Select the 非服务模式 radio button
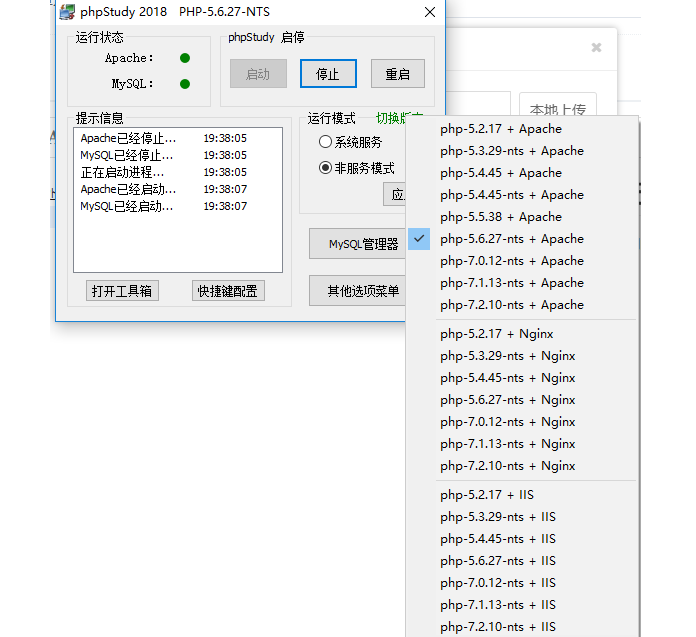The image size is (696, 637). [x=356, y=168]
